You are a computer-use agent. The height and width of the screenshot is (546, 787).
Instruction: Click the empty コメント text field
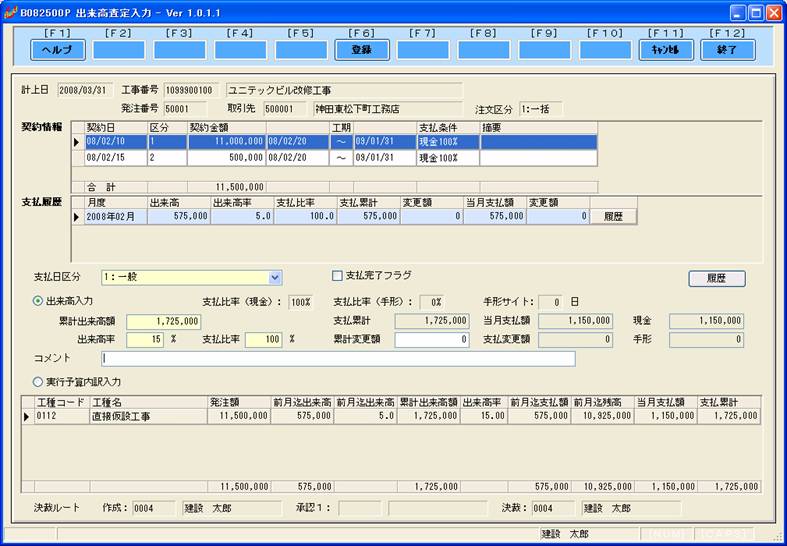tap(338, 359)
